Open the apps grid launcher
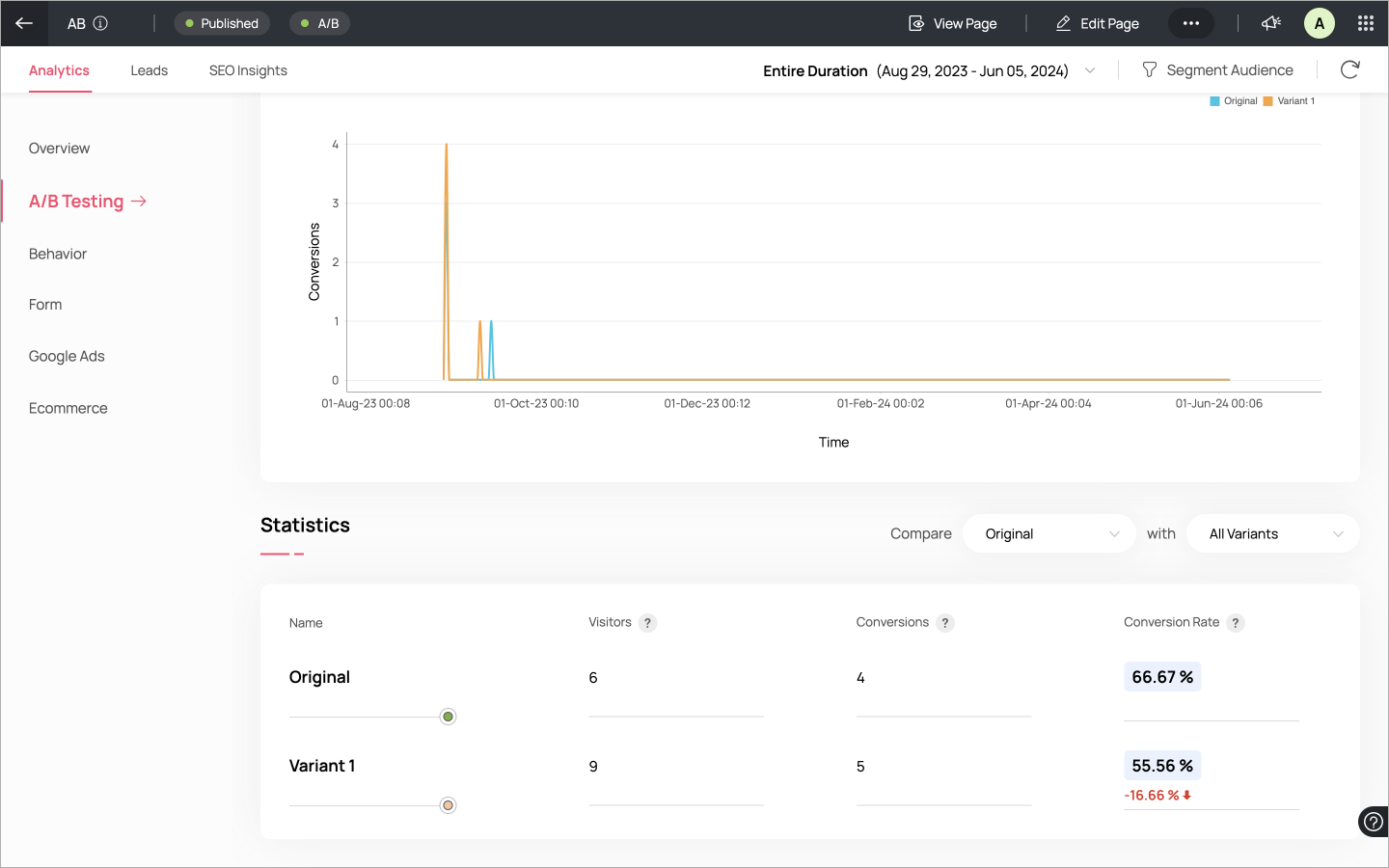The height and width of the screenshot is (868, 1389). point(1365,23)
